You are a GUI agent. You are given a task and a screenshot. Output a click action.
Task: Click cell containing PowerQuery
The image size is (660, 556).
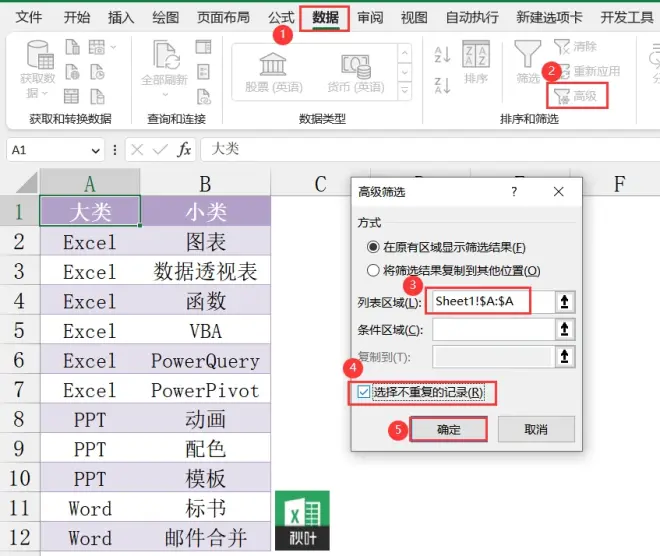tap(205, 360)
